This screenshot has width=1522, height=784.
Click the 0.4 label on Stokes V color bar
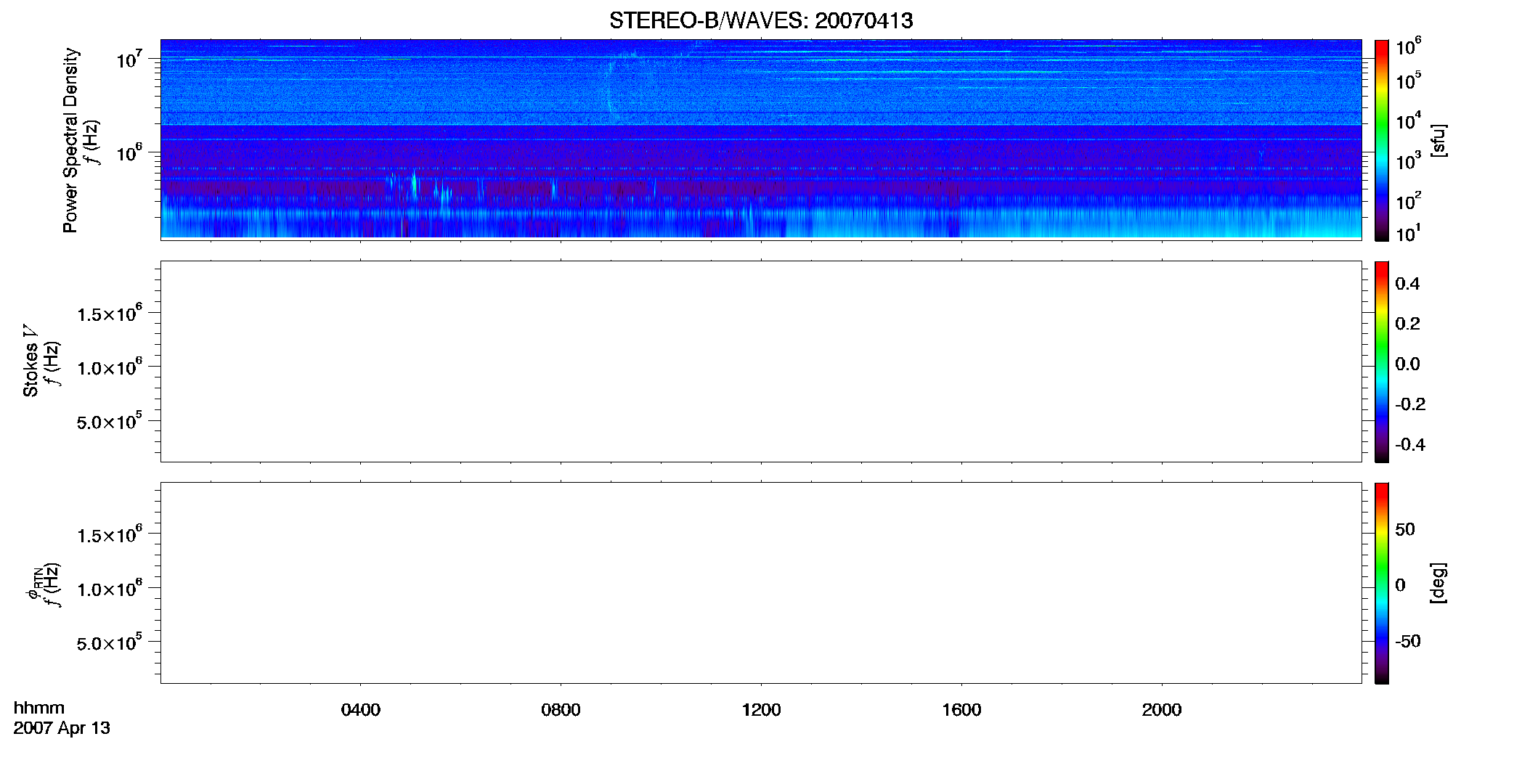(x=1407, y=284)
